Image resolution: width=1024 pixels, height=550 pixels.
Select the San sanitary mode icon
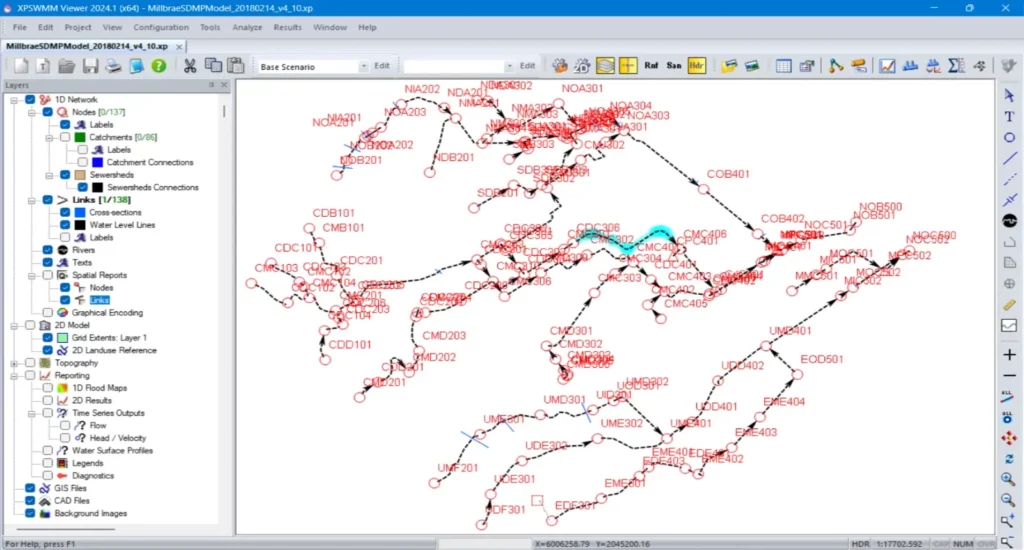674,65
